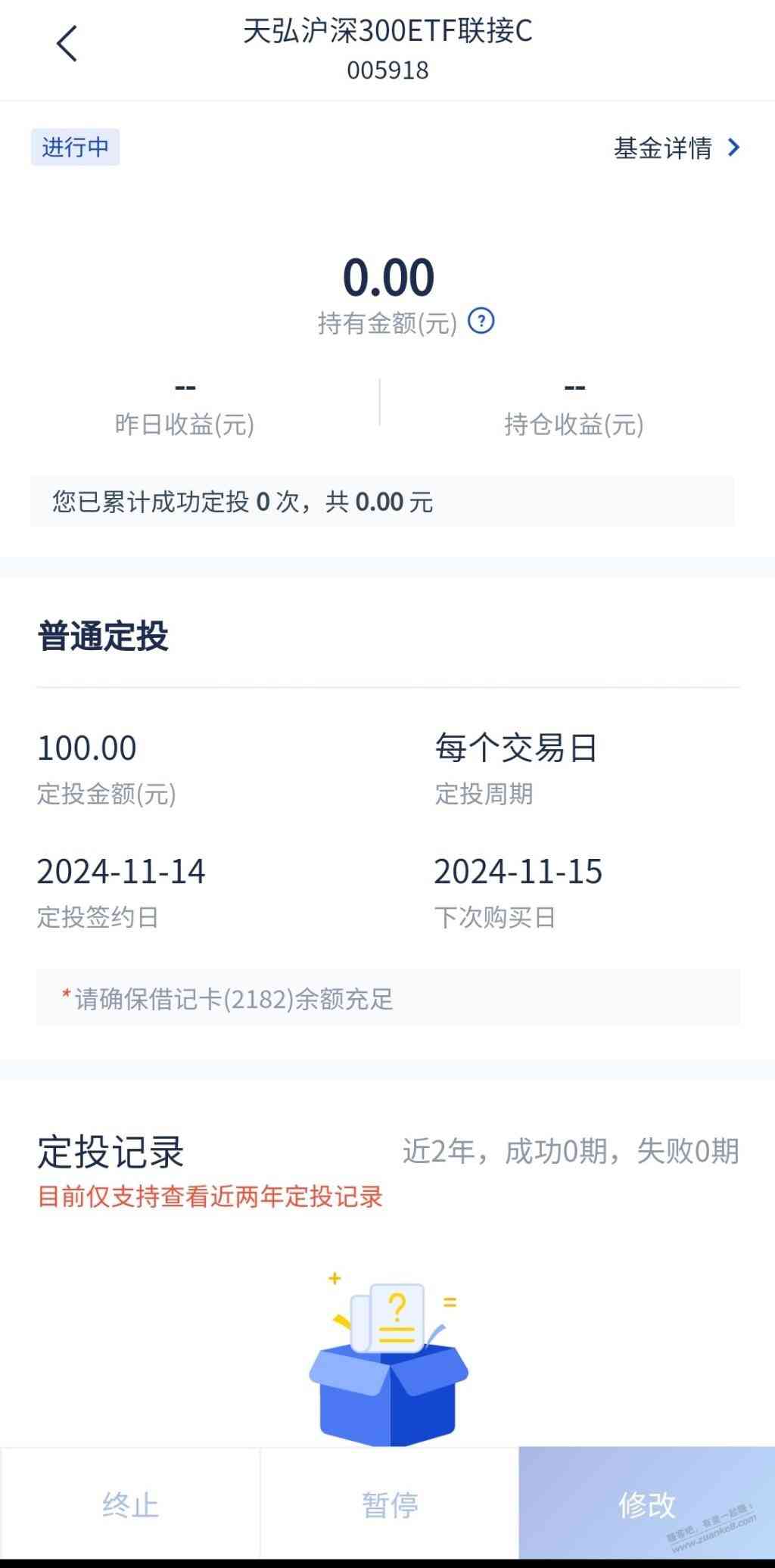Tap the cumulative 定投 summary banner
Screen dimensions: 775x1568
(382, 501)
